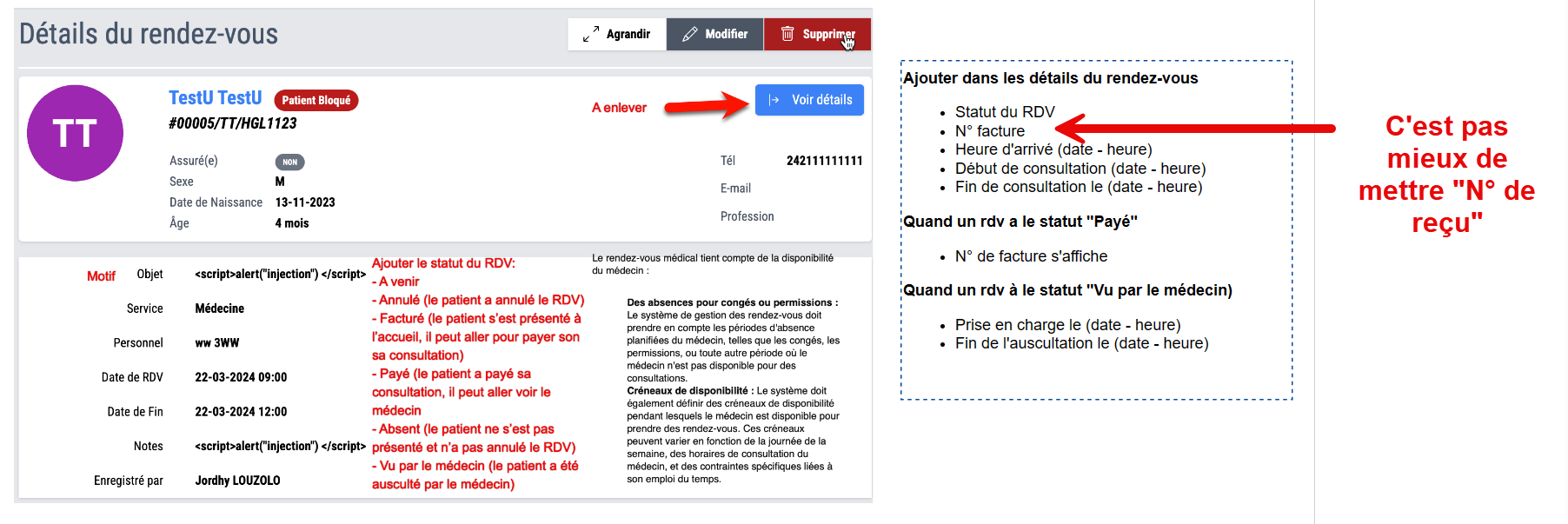1568x524 pixels.
Task: Select the end date 22-03-2024 12:00
Action: 241,412
